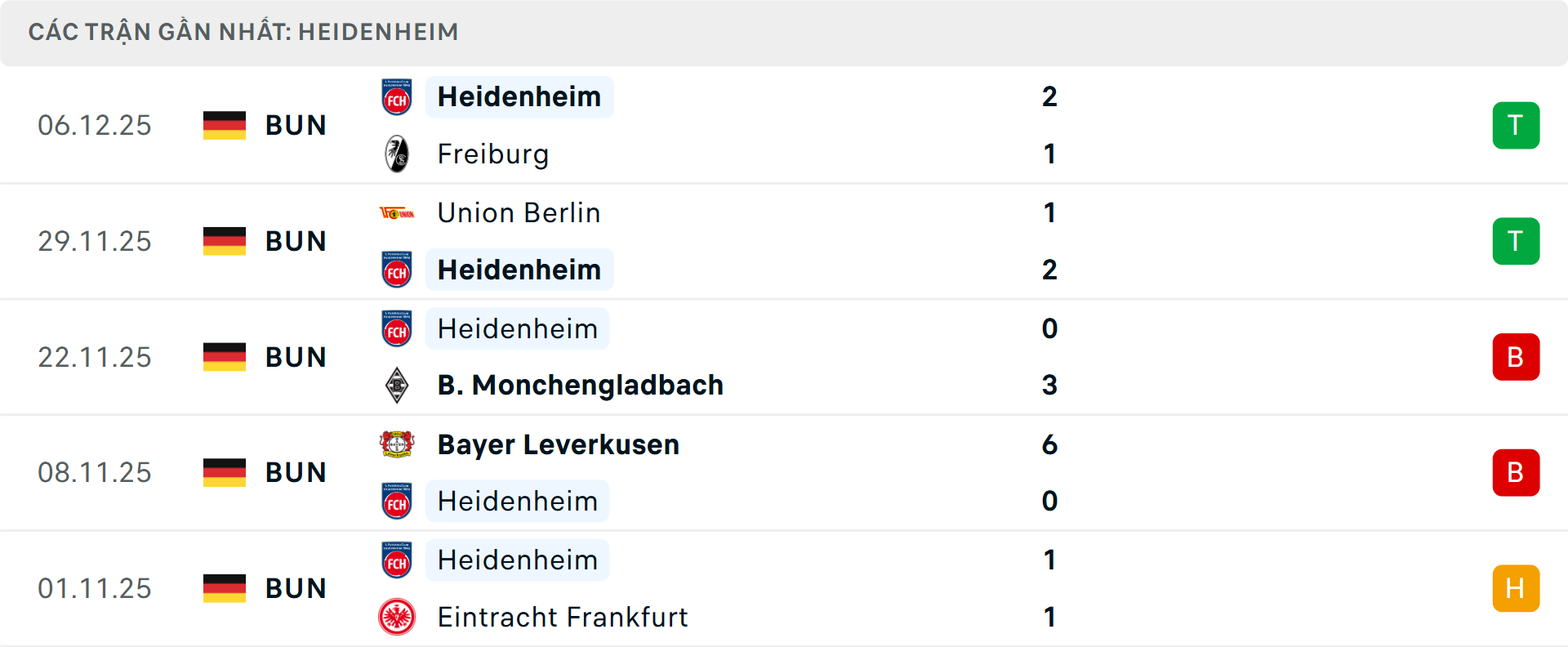Open the highlighted Heidenheim team link
1568x647 pixels.
tap(519, 96)
